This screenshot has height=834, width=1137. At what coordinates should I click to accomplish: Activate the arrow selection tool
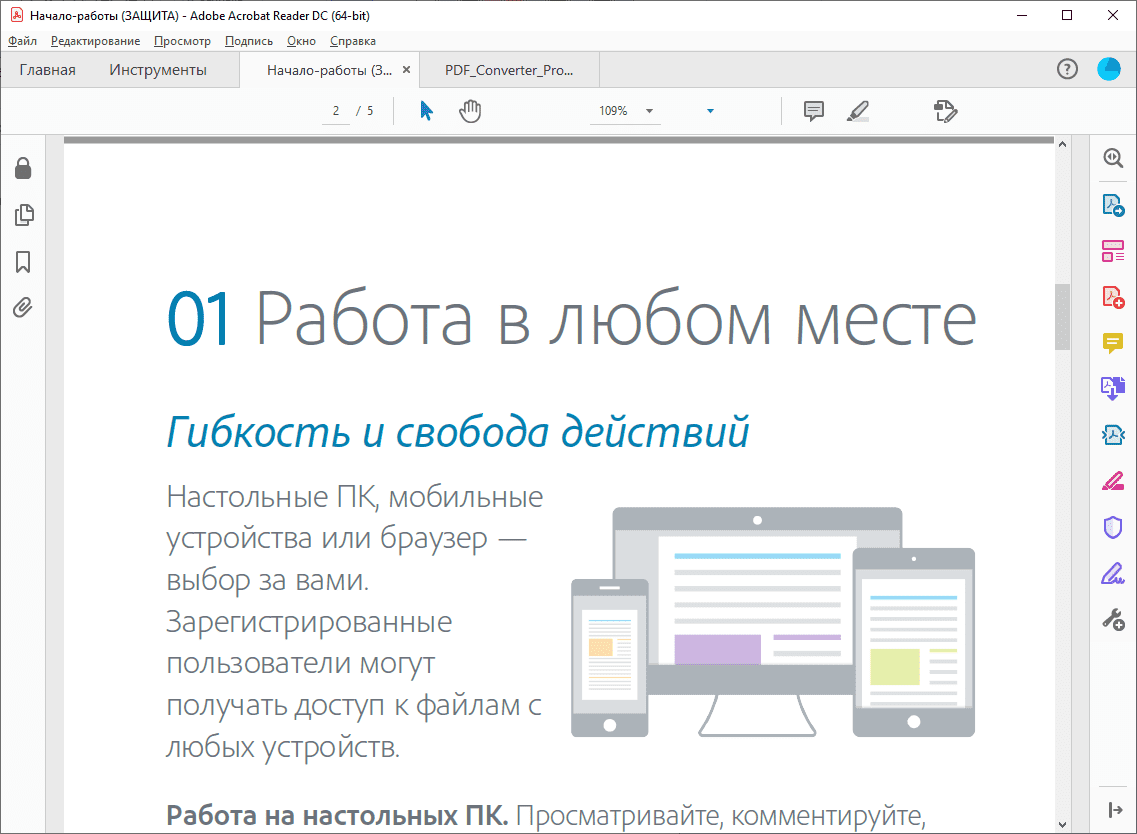pos(427,111)
